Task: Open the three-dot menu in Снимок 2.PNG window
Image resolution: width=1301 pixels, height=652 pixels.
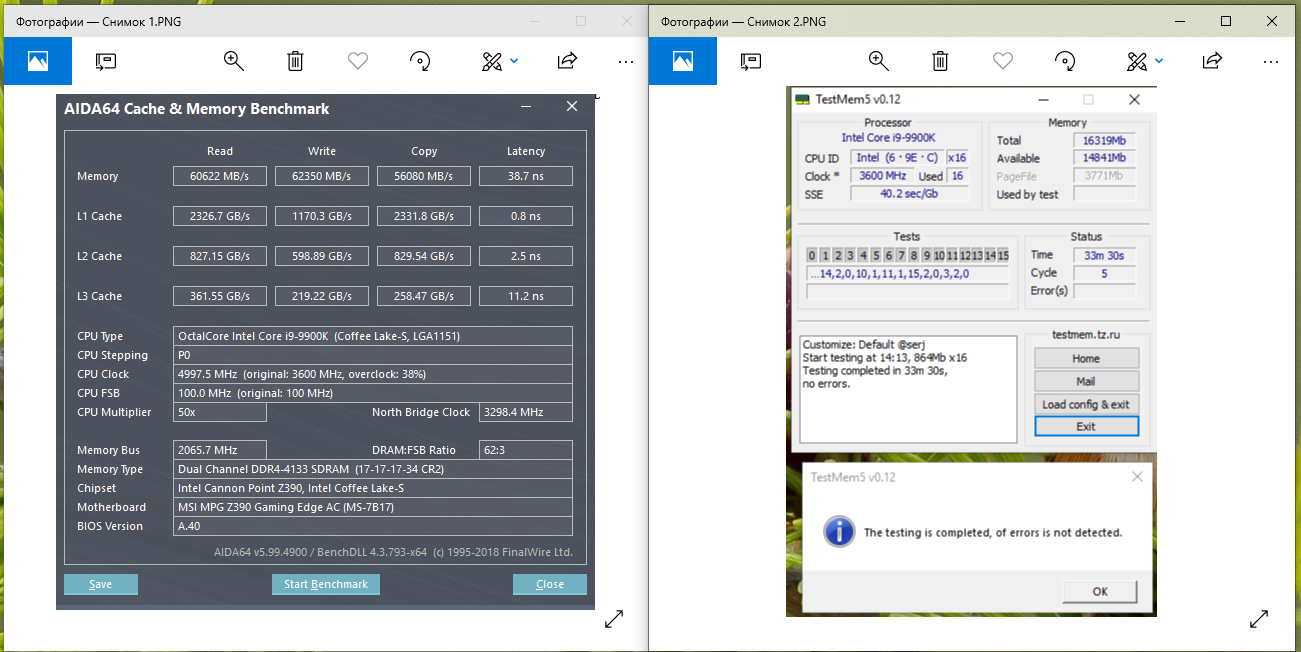Action: (1271, 61)
